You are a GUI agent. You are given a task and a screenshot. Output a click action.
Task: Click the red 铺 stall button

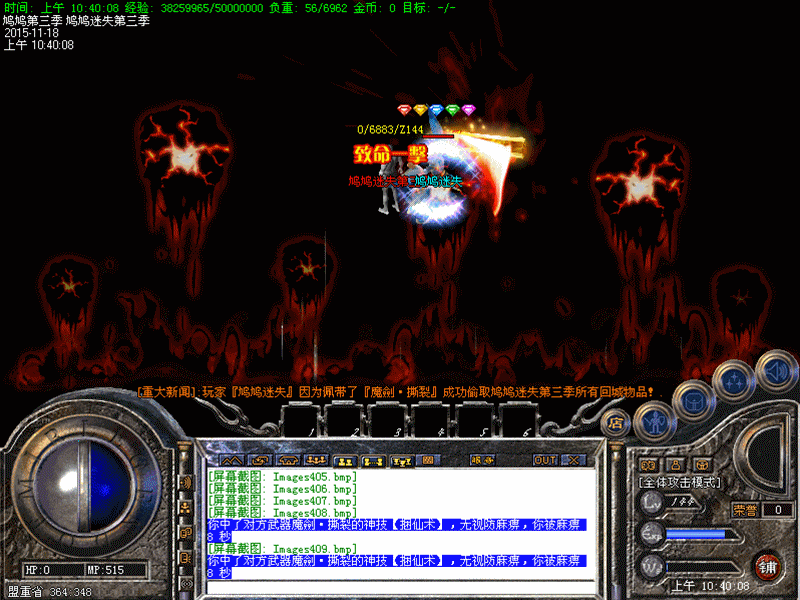coord(767,566)
